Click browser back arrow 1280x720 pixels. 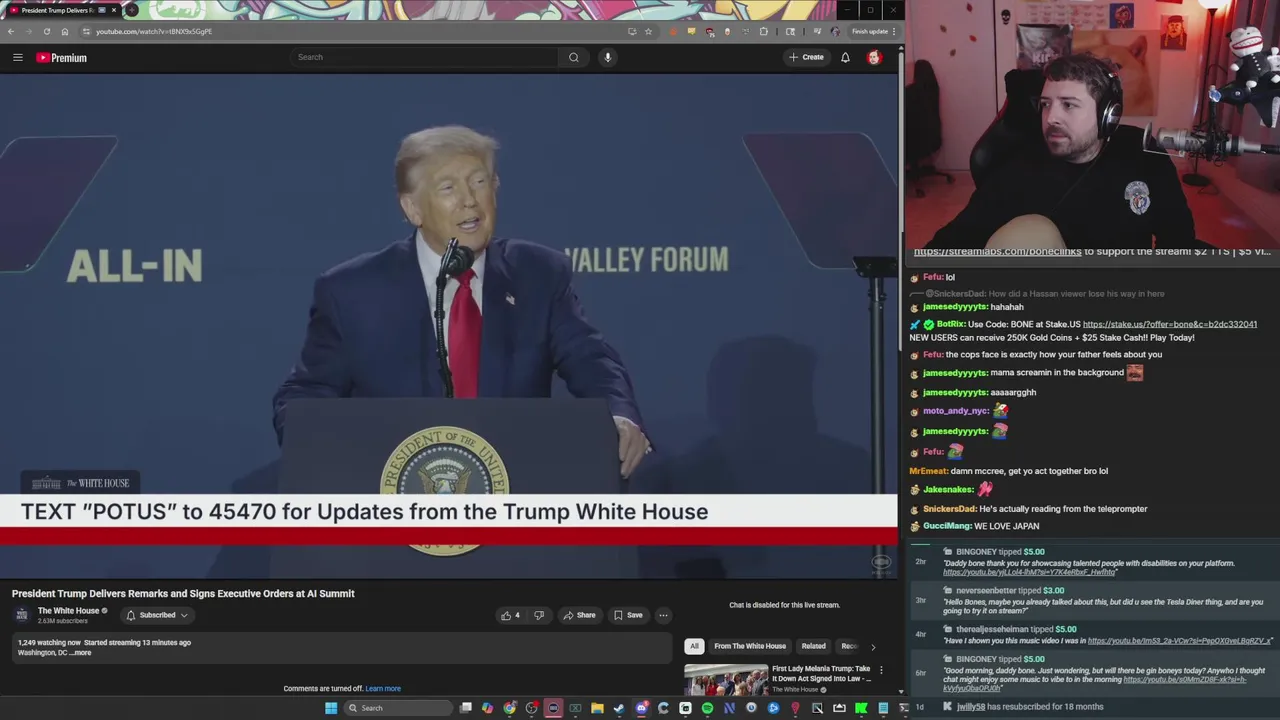pos(11,31)
